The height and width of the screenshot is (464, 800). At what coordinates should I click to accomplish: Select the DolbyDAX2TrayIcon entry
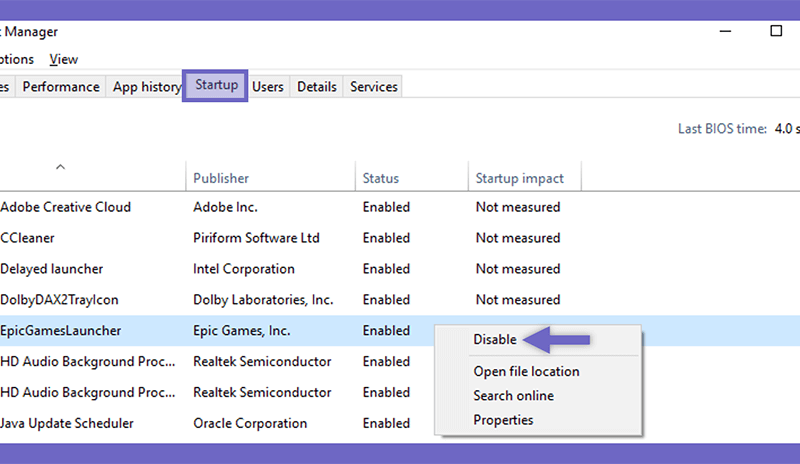(x=400, y=300)
